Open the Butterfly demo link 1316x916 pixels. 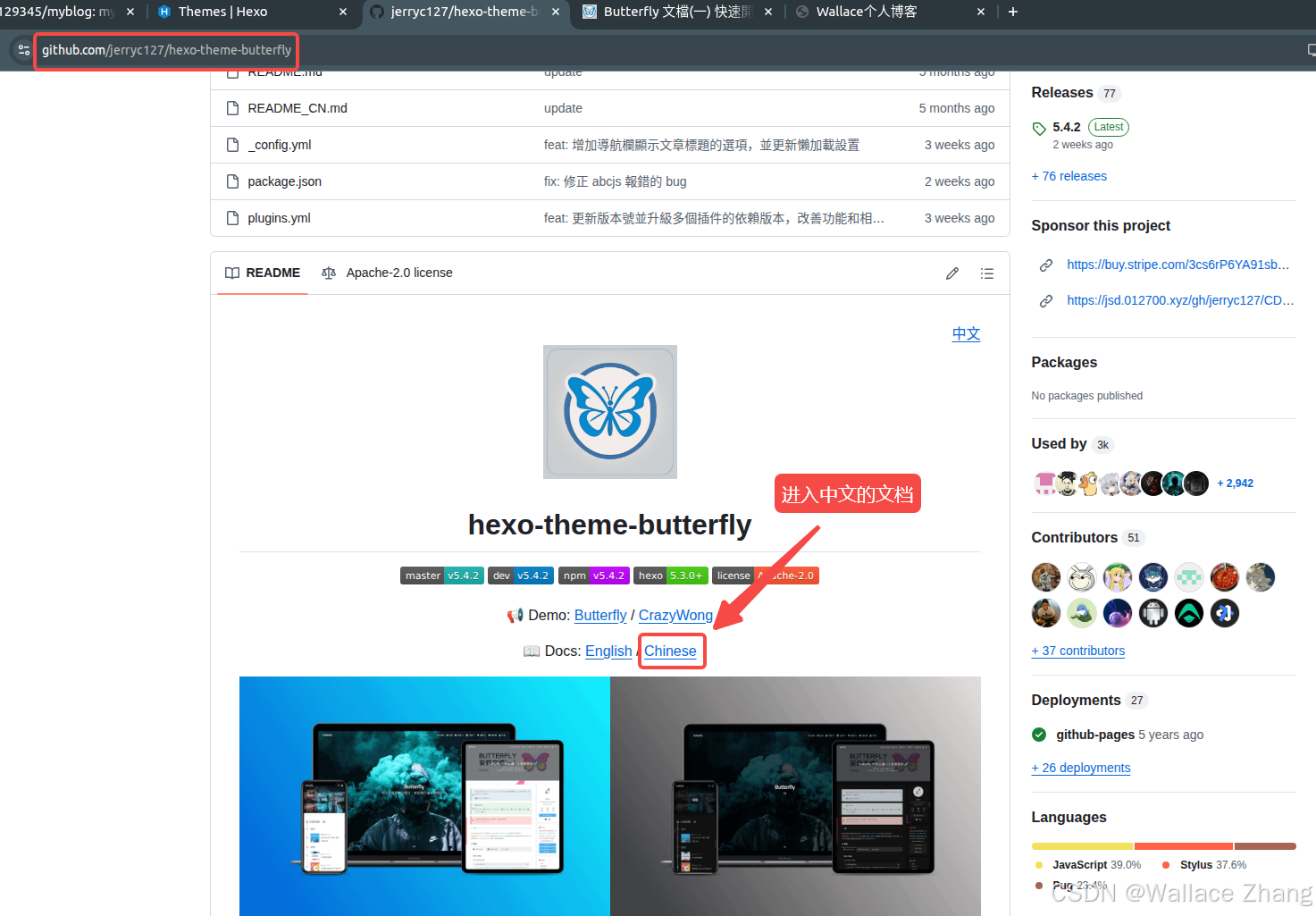click(x=600, y=616)
